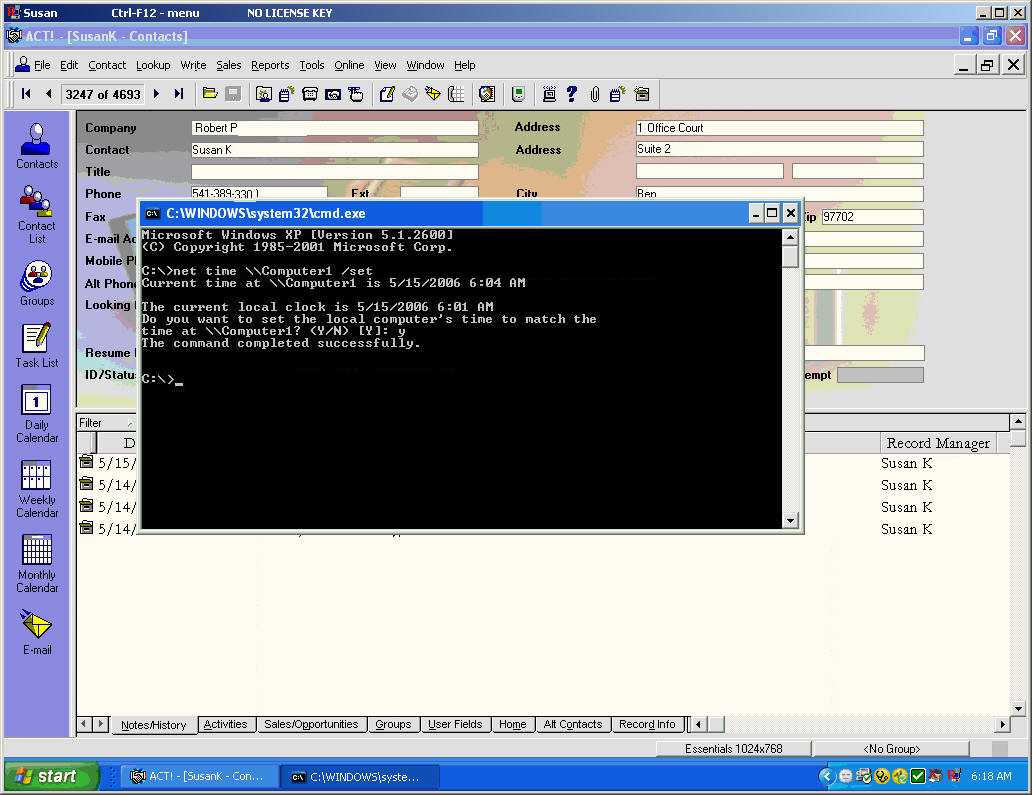Expand the Filter section in Notes/History
This screenshot has width=1032, height=795.
[x=105, y=423]
